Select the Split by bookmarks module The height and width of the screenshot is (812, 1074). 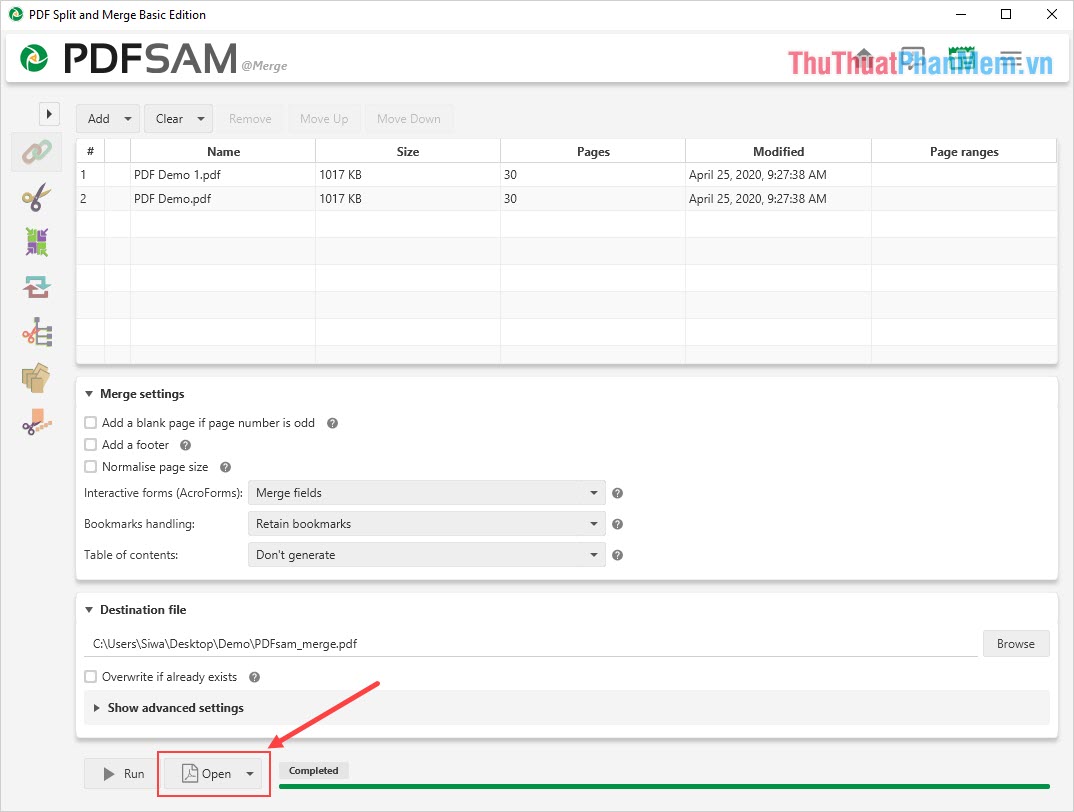pyautogui.click(x=36, y=331)
